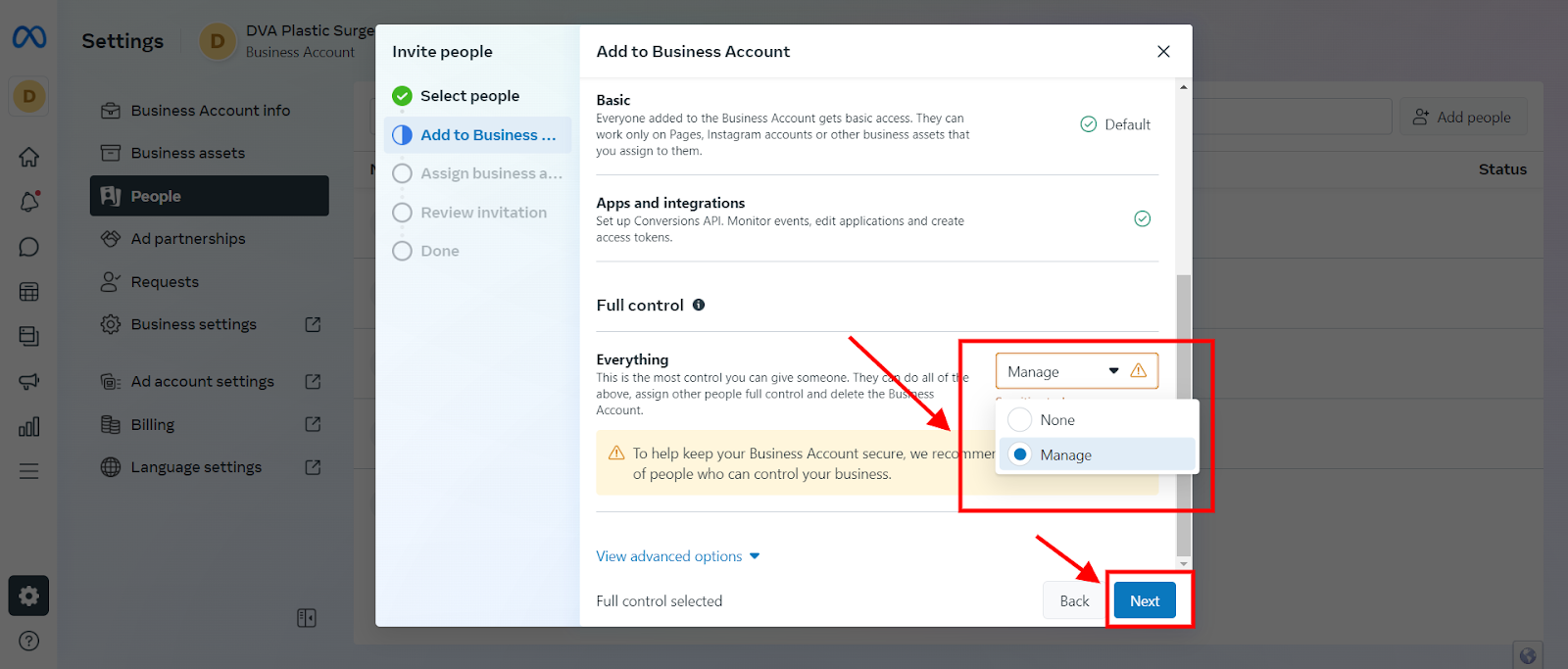Viewport: 1568px width, 669px height.
Task: Click the Full control selected text
Action: pos(660,601)
